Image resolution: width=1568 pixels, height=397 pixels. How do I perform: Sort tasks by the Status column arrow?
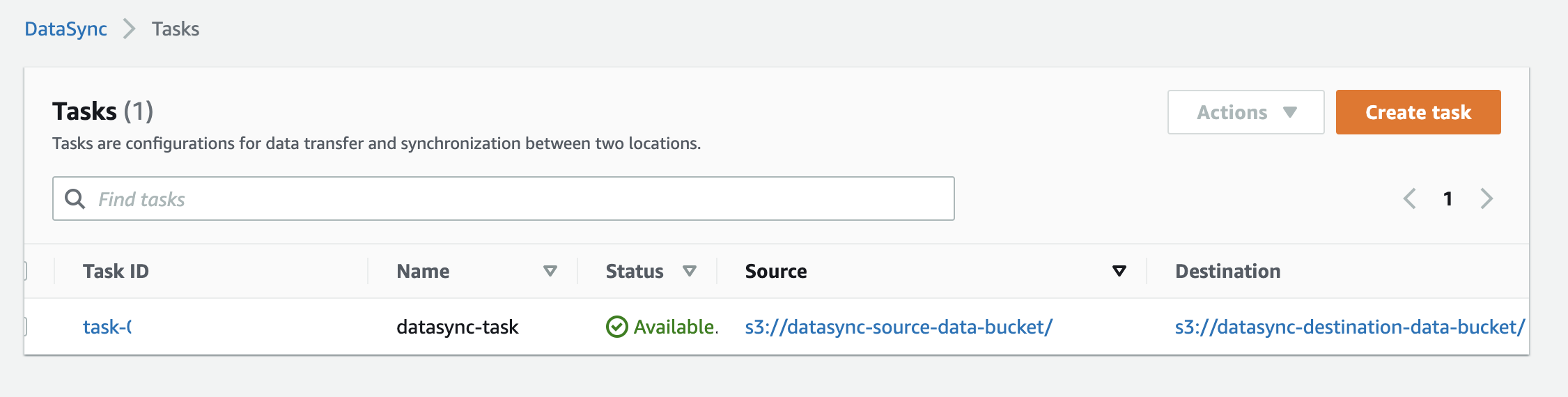click(689, 271)
